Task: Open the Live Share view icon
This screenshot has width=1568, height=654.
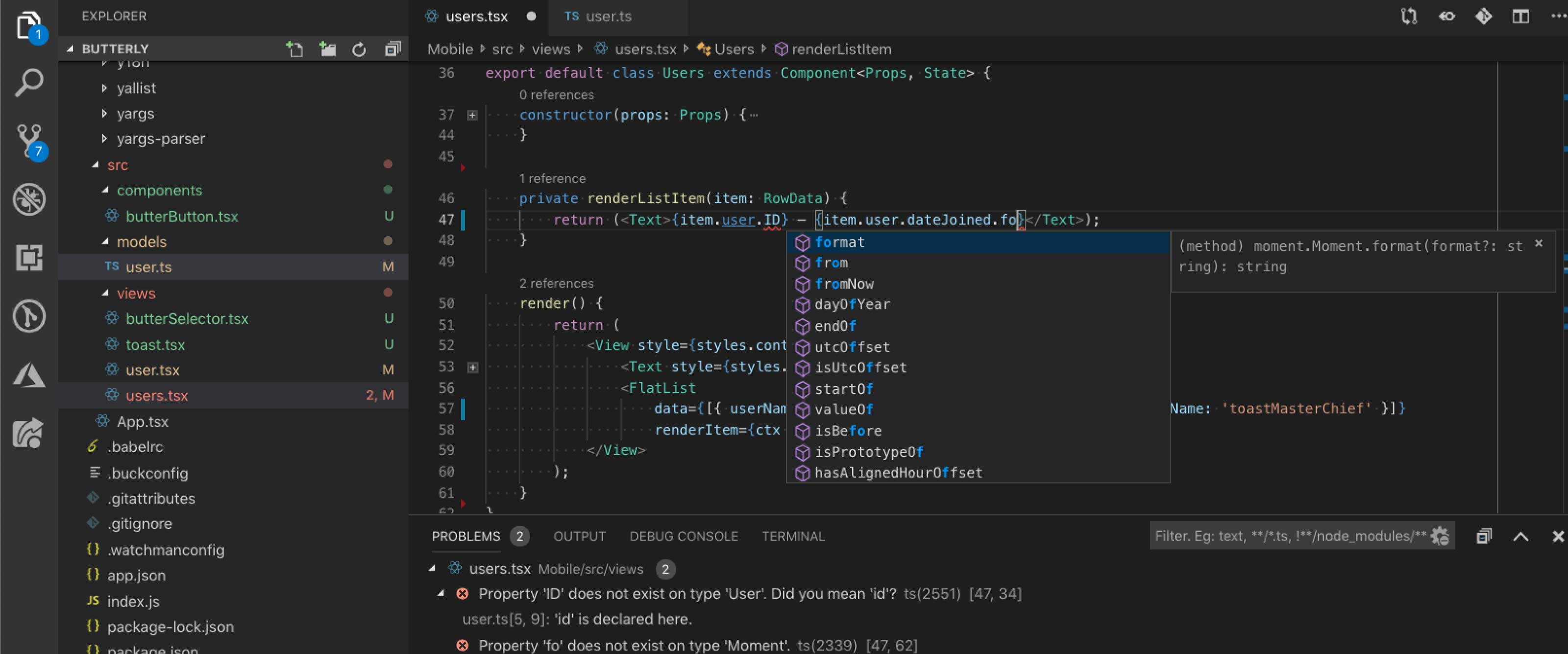Action: [28, 433]
